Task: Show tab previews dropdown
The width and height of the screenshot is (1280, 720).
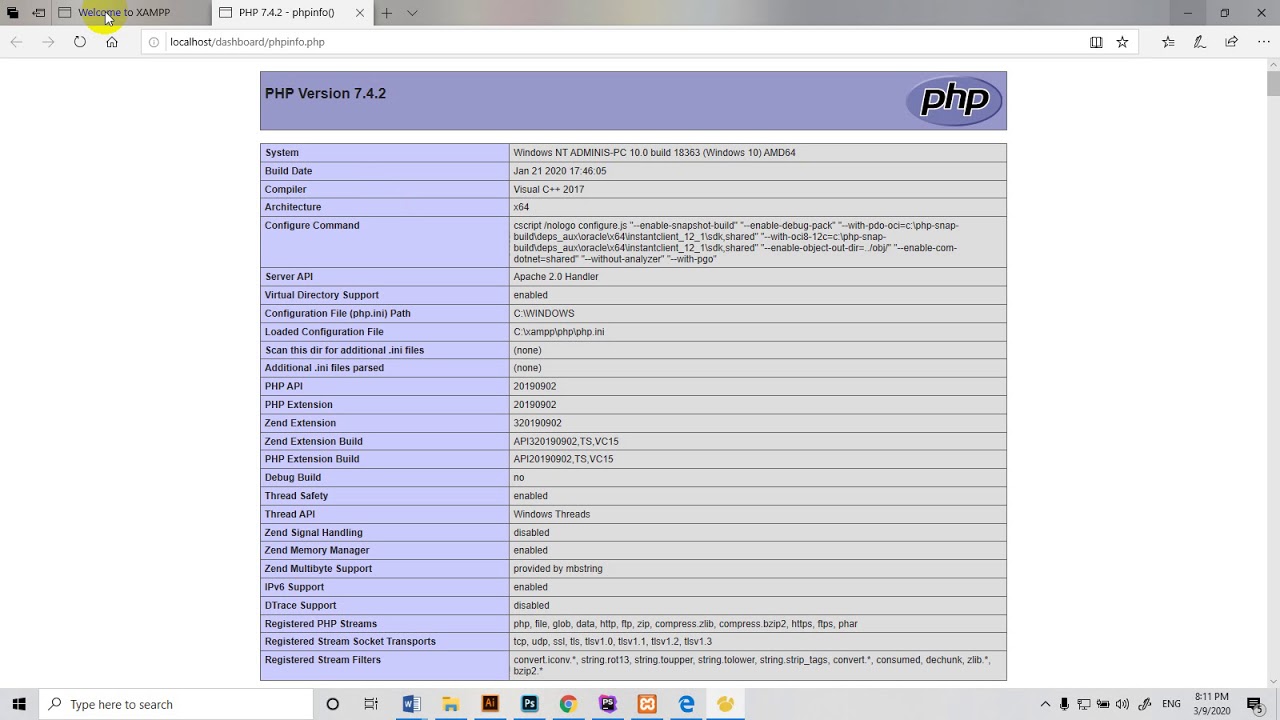Action: pyautogui.click(x=412, y=13)
